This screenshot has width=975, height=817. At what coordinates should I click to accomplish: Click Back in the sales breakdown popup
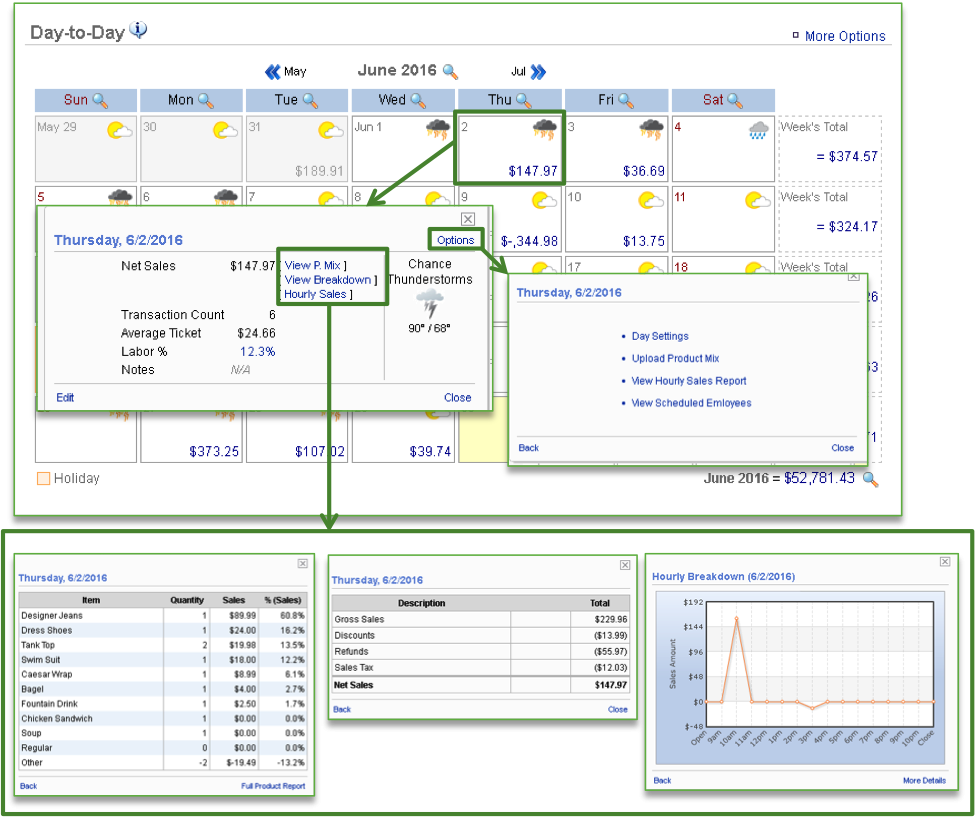click(x=342, y=709)
